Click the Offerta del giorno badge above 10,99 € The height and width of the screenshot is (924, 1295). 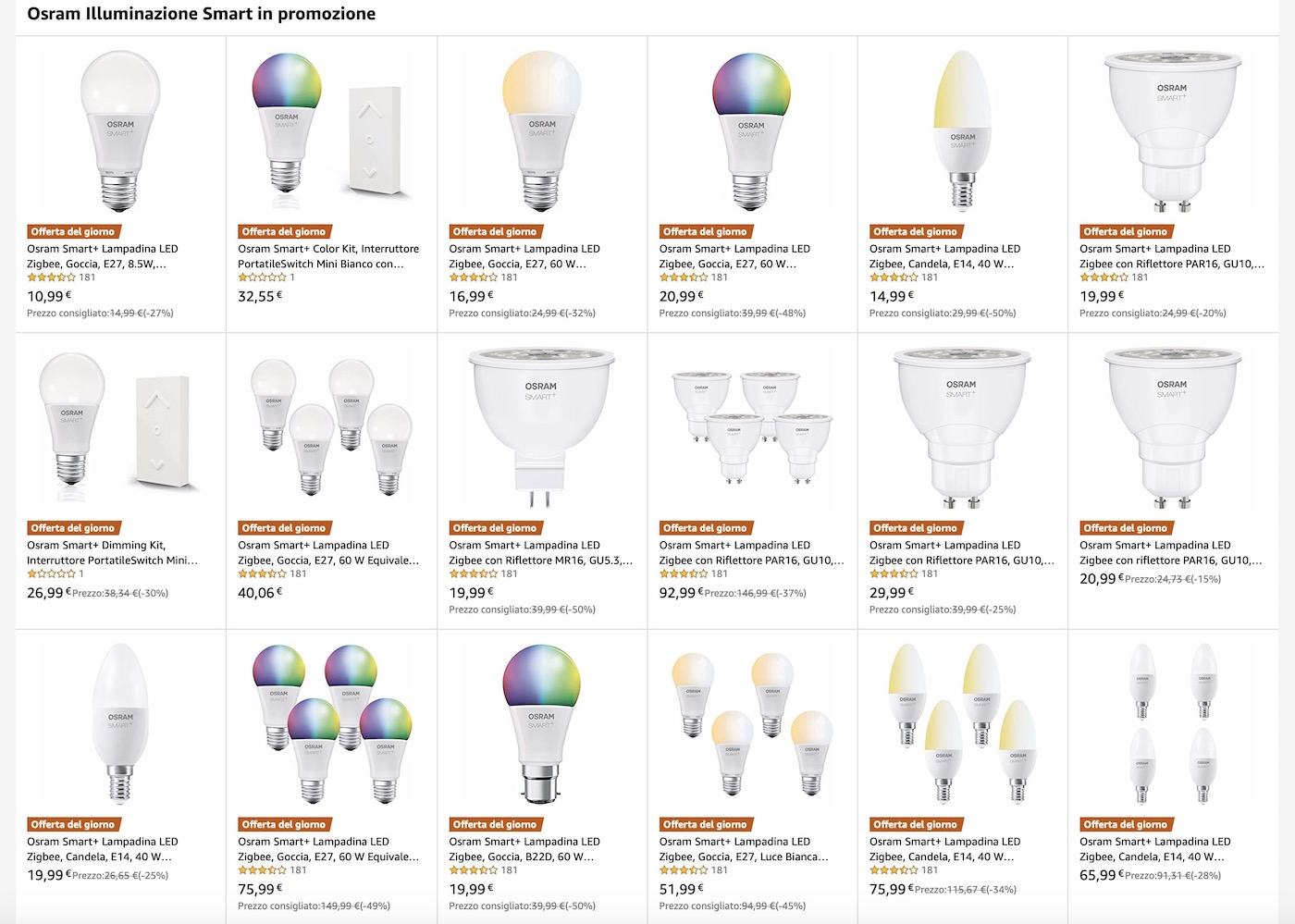(72, 232)
